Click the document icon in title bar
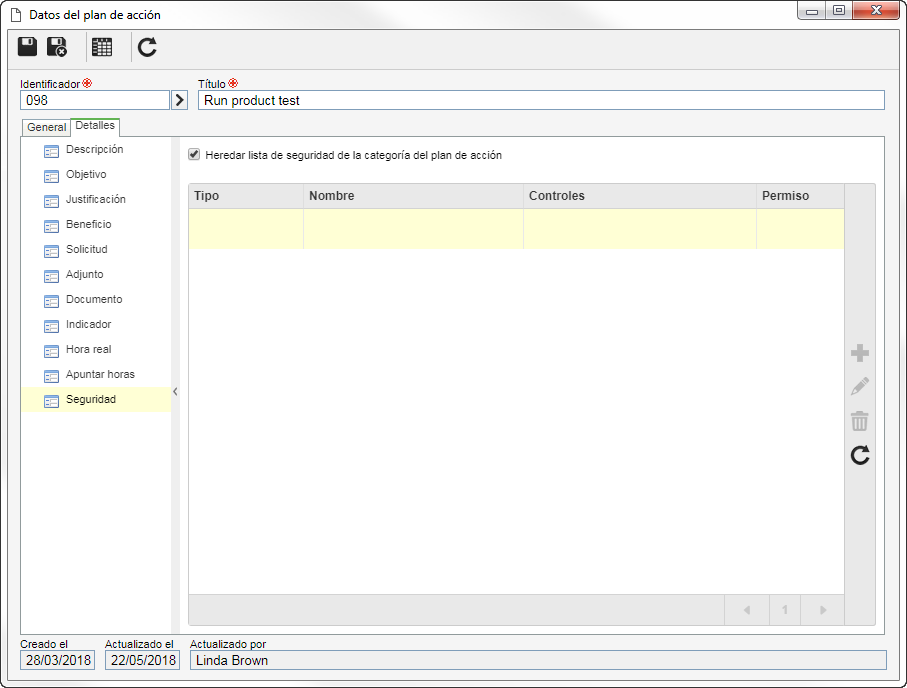 click(16, 15)
